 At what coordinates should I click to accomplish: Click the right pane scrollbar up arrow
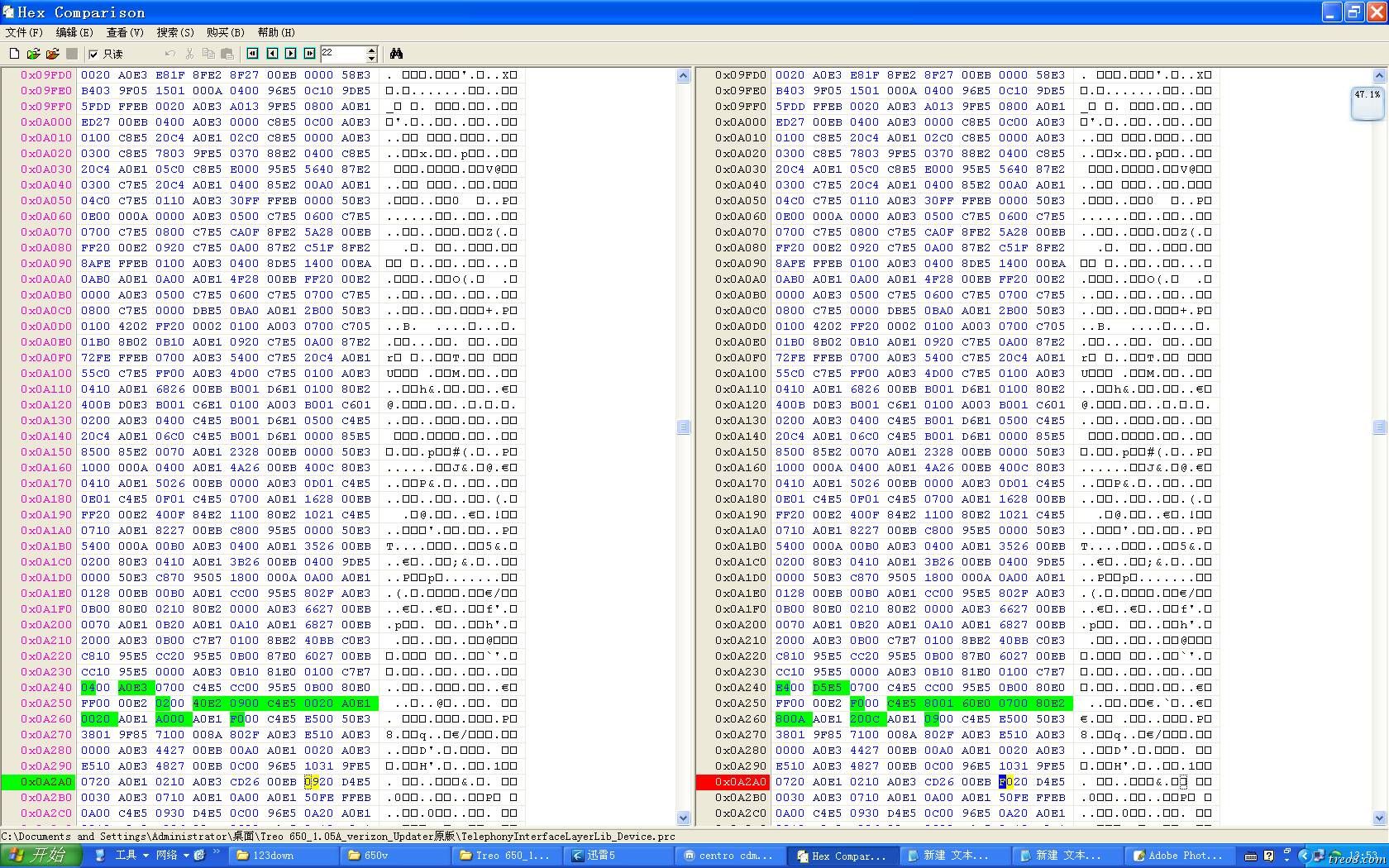click(x=1380, y=76)
